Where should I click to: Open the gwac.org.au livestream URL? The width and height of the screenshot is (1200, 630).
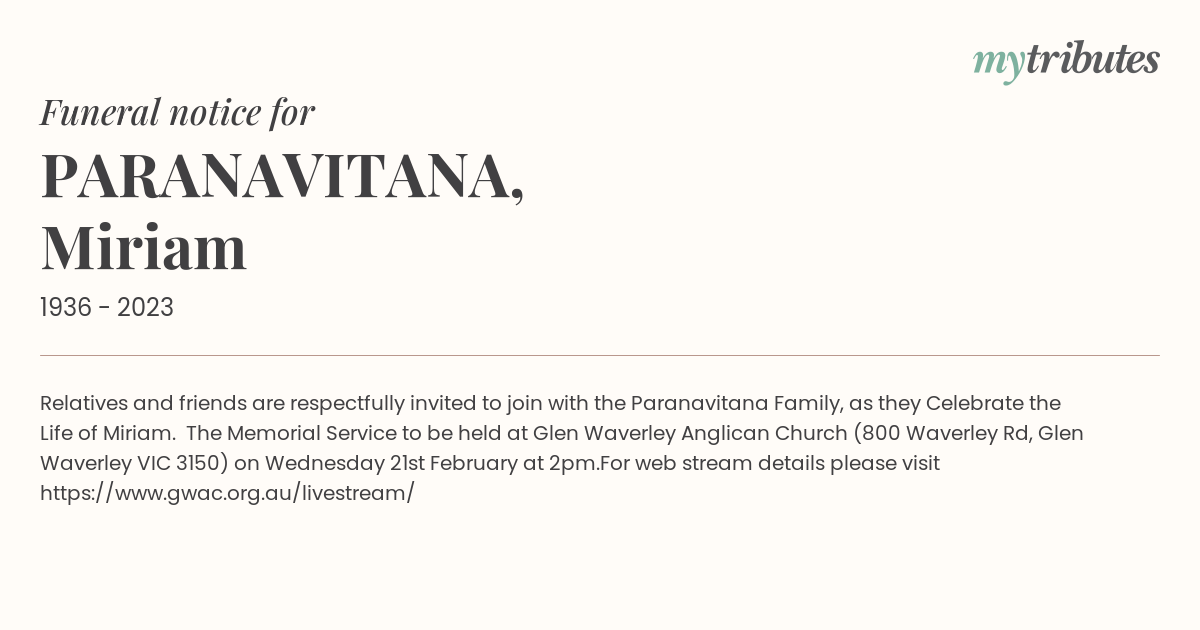click(227, 493)
